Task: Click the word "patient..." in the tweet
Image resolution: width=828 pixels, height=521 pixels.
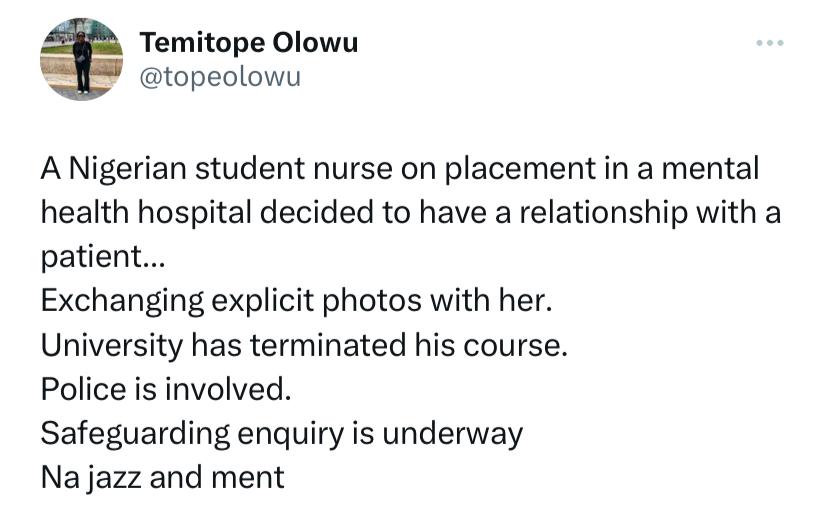Action: point(103,257)
